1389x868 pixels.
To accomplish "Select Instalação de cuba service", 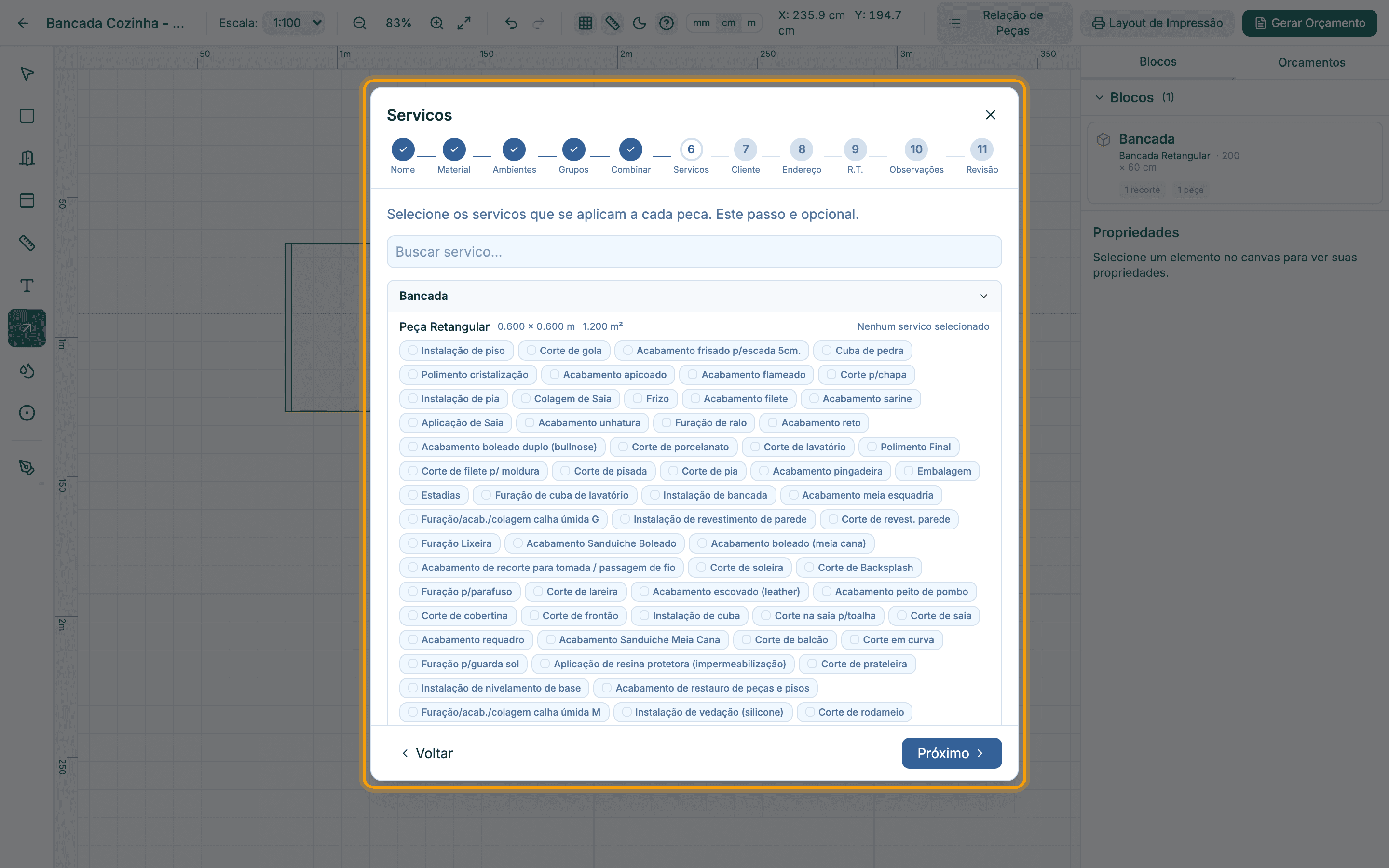I will pos(690,615).
